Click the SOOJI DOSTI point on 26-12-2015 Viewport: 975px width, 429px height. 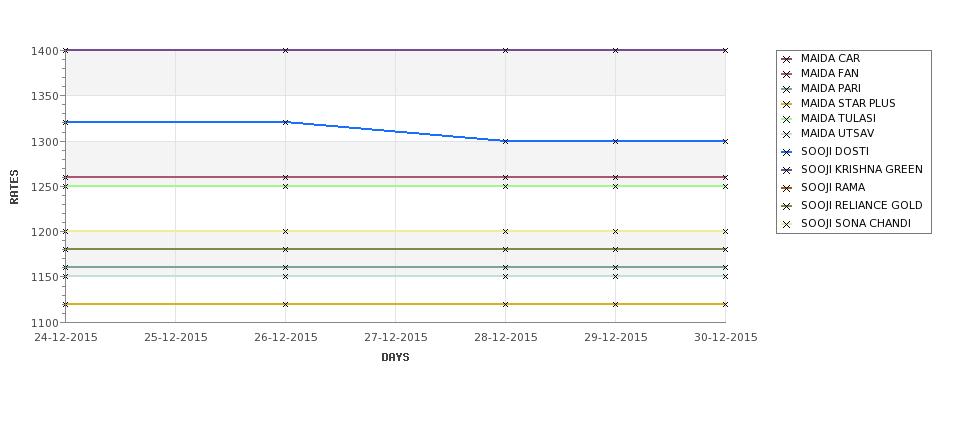pos(285,122)
